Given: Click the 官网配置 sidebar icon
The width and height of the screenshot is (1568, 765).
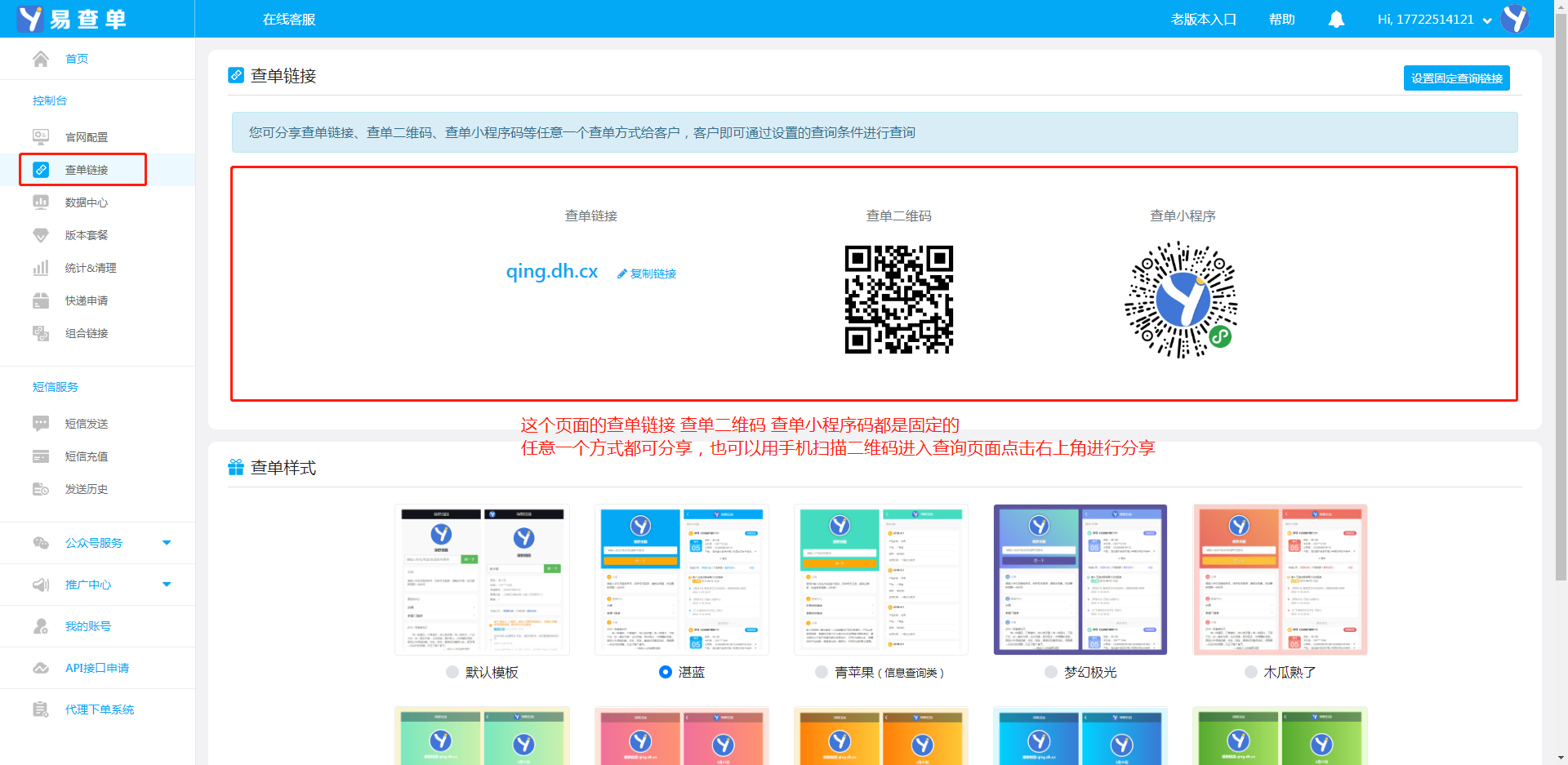Looking at the screenshot, I should 41,136.
